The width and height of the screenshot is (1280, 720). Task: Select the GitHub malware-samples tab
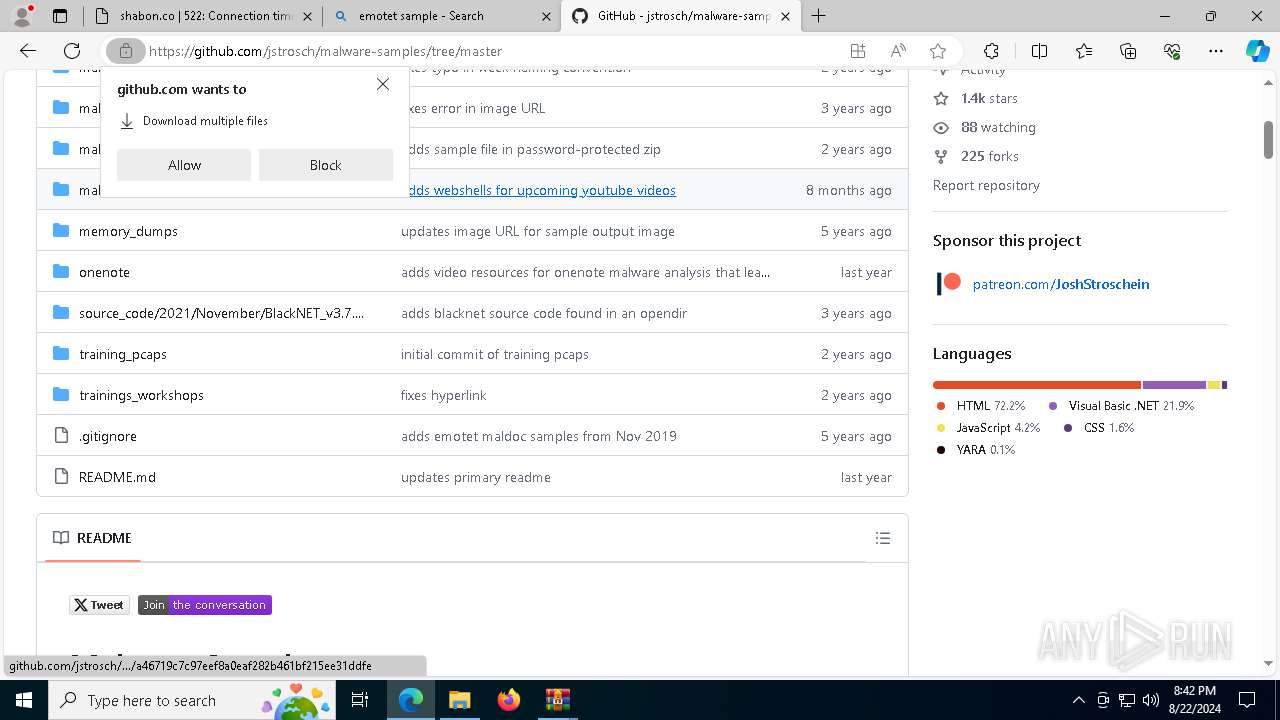(680, 16)
